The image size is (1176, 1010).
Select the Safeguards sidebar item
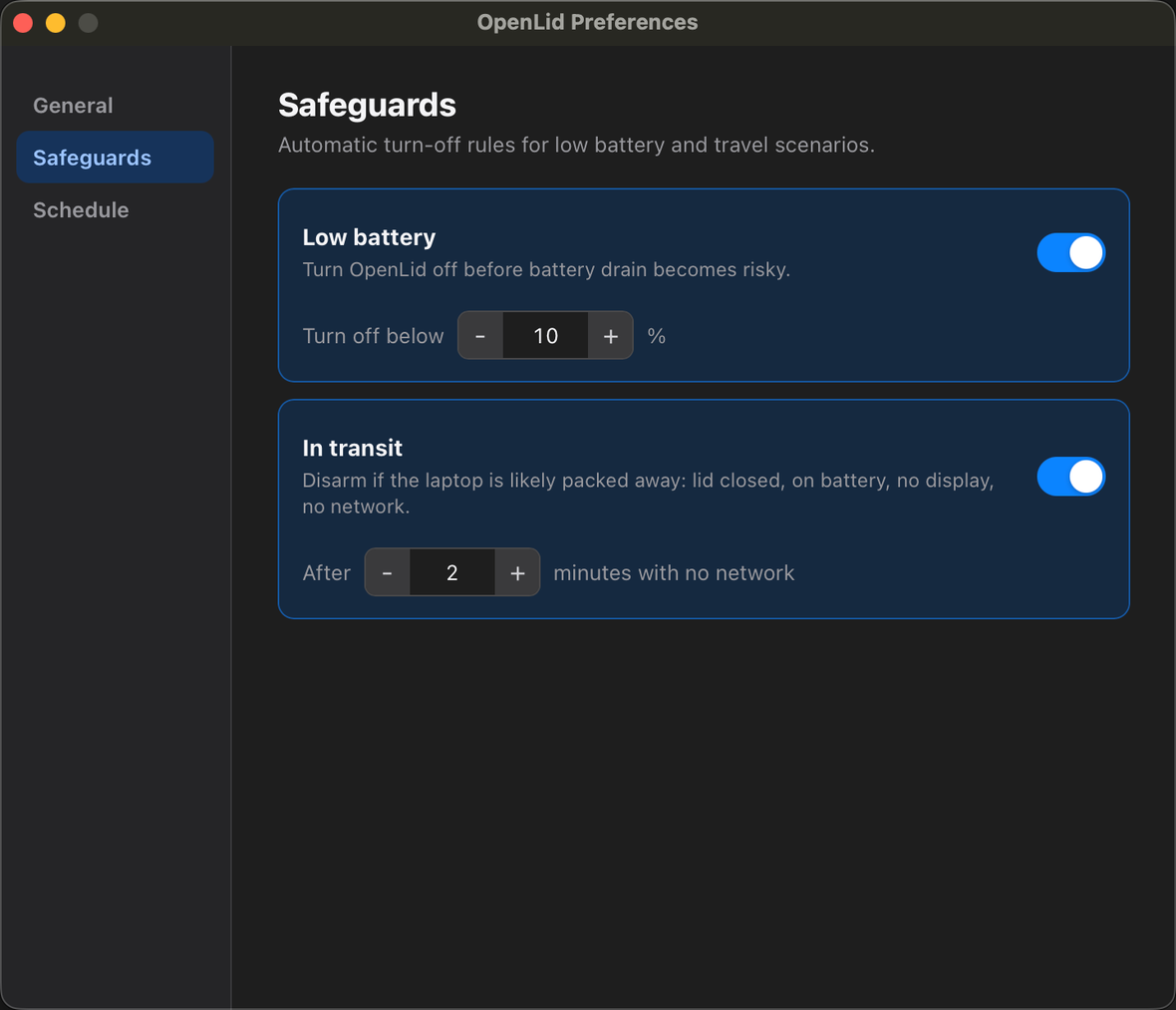point(115,157)
